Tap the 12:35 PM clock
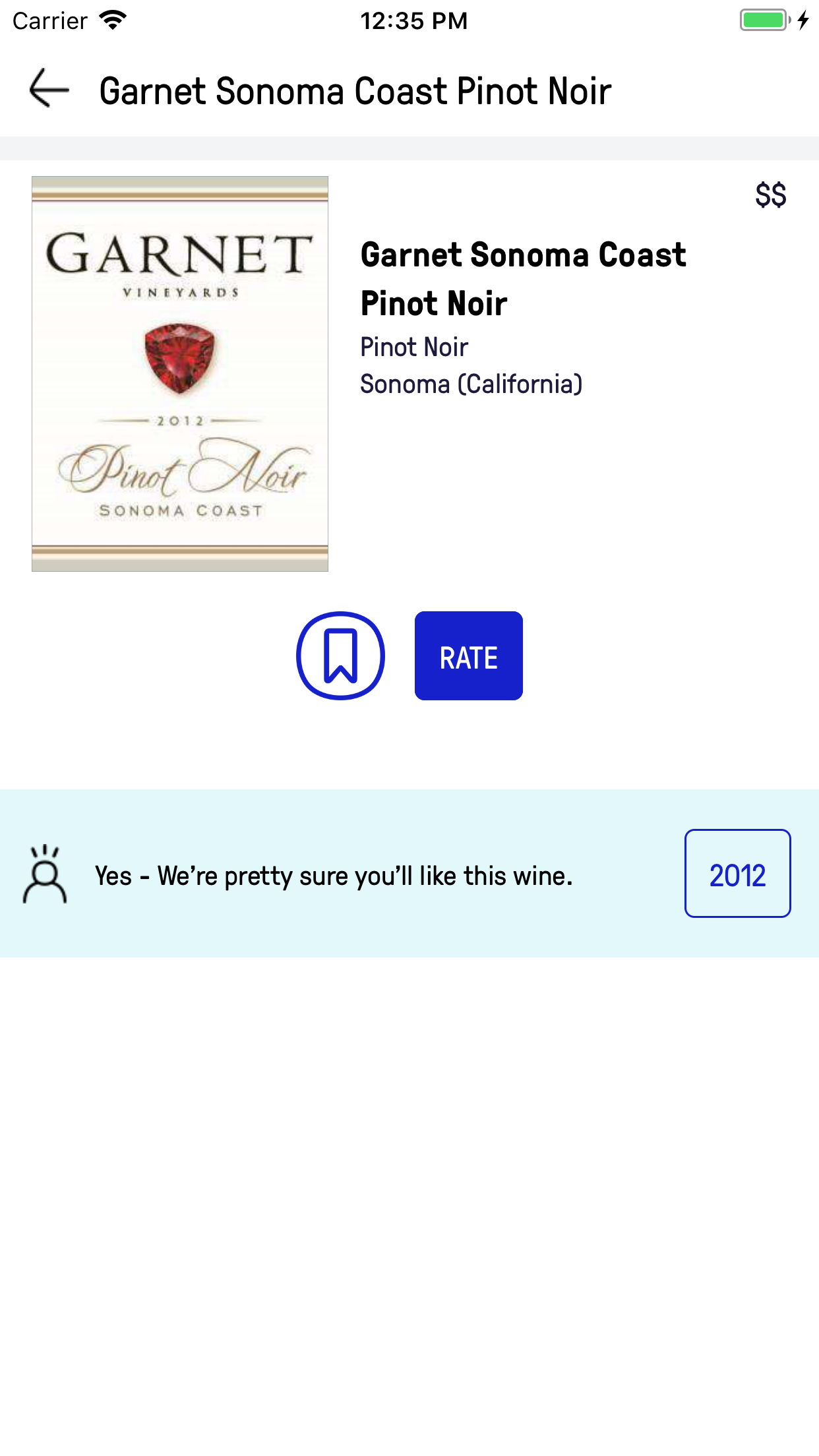Viewport: 819px width, 1456px height. pos(413,21)
